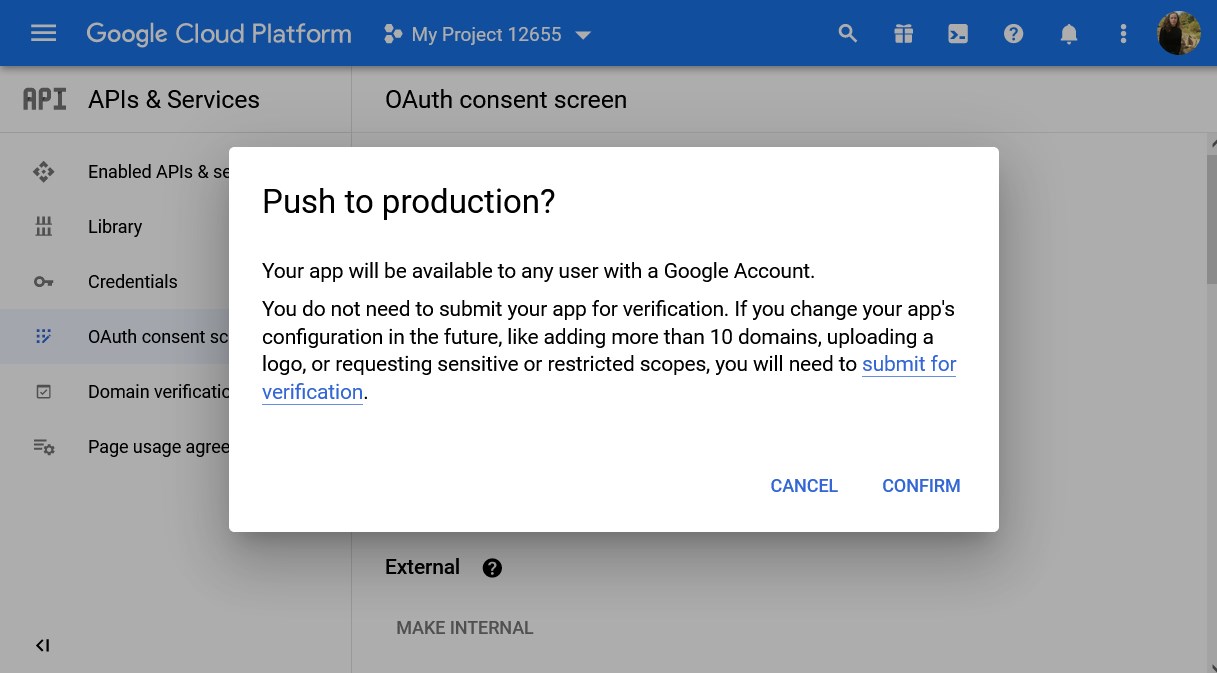Click the APIs & Services sidebar heading
The width and height of the screenshot is (1217, 673).
coord(174,100)
